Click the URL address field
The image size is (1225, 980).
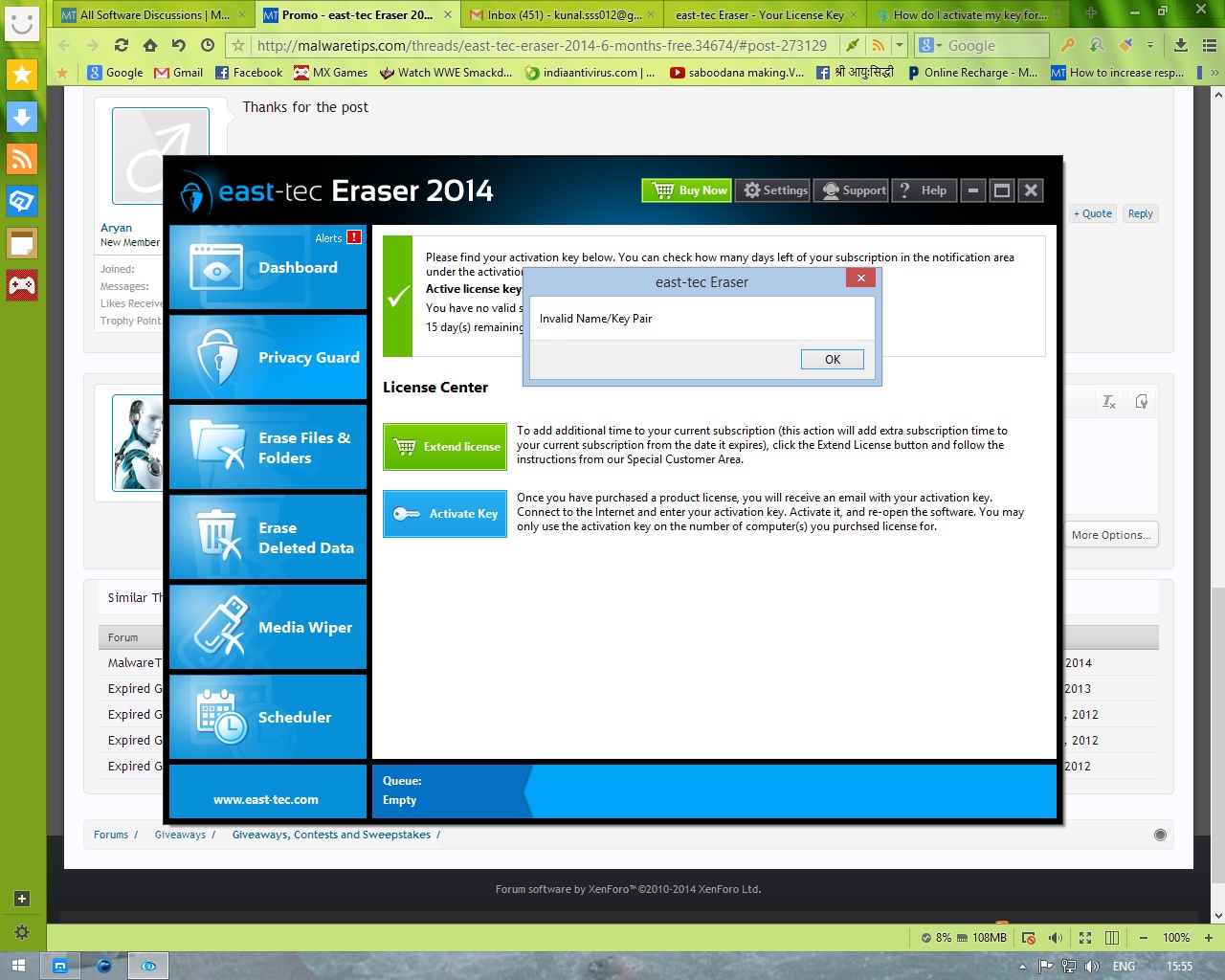(543, 45)
